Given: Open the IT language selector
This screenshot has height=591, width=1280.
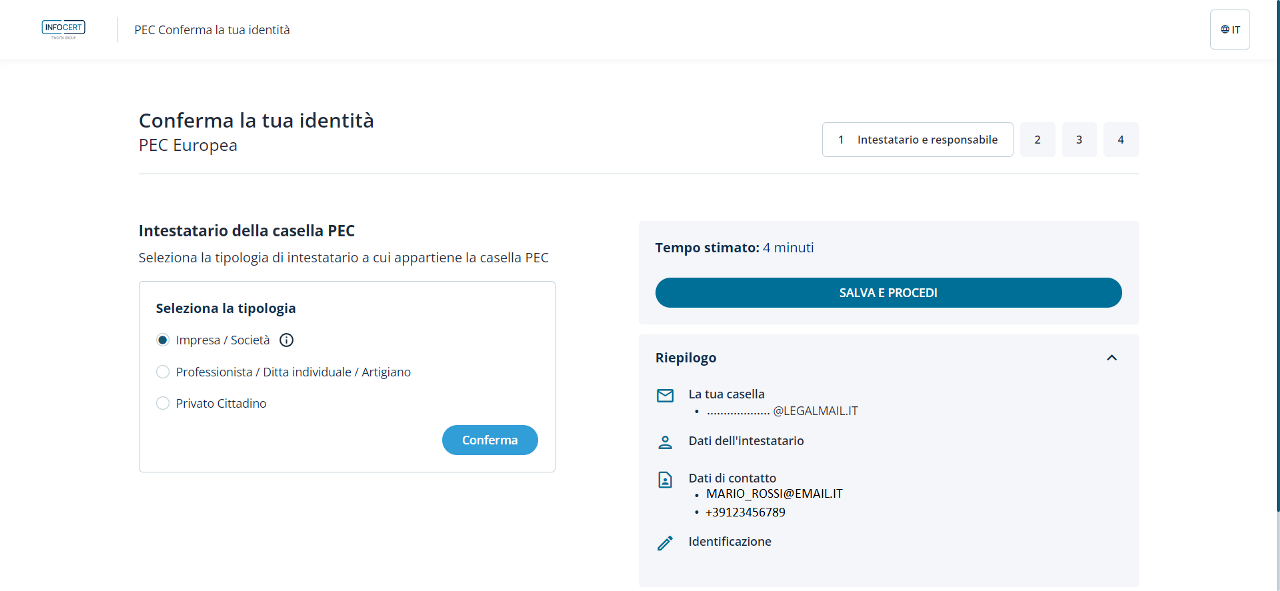Looking at the screenshot, I should click(1229, 29).
